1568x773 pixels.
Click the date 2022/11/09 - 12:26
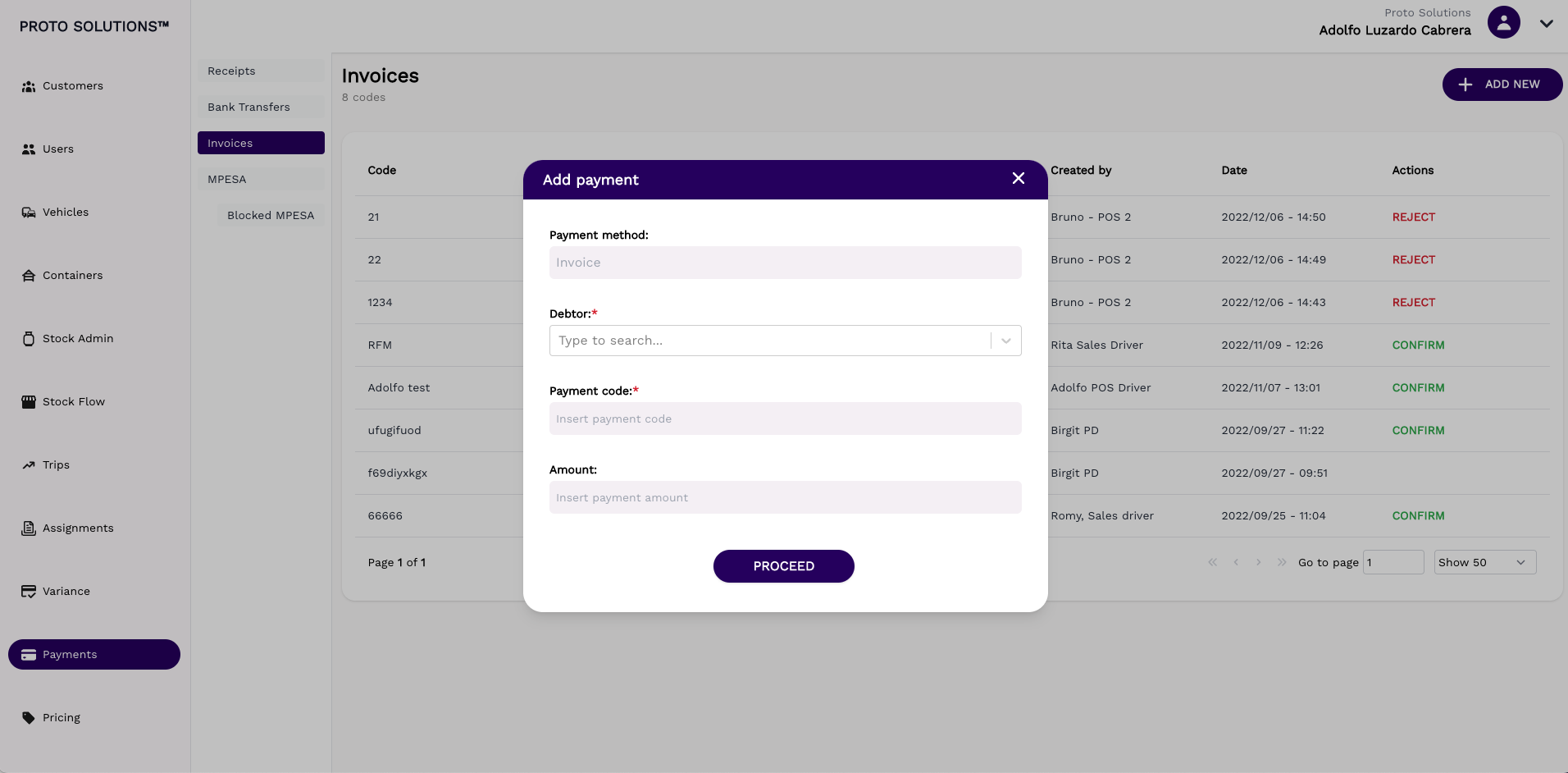tap(1272, 345)
